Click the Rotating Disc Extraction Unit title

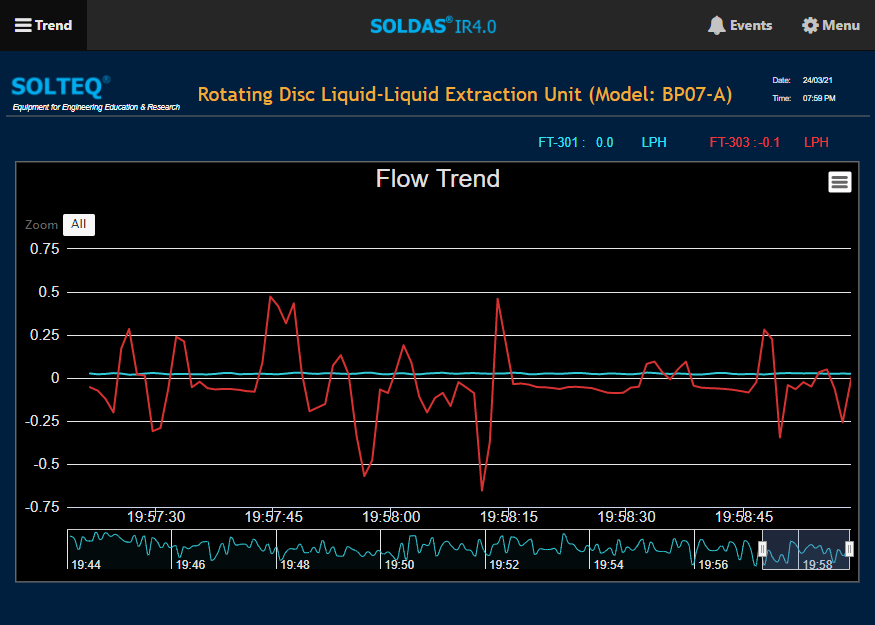coord(465,94)
